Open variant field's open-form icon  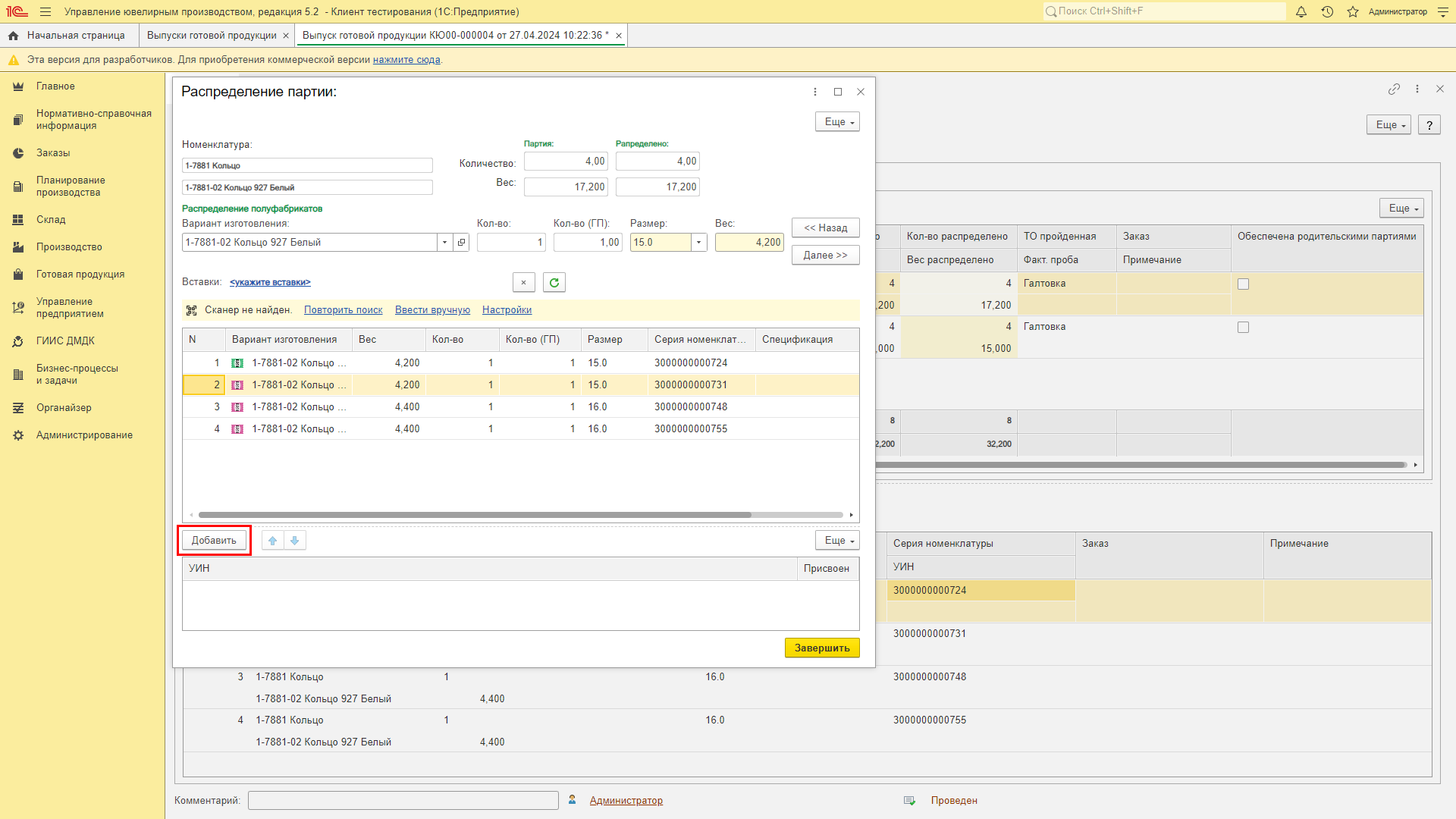461,243
